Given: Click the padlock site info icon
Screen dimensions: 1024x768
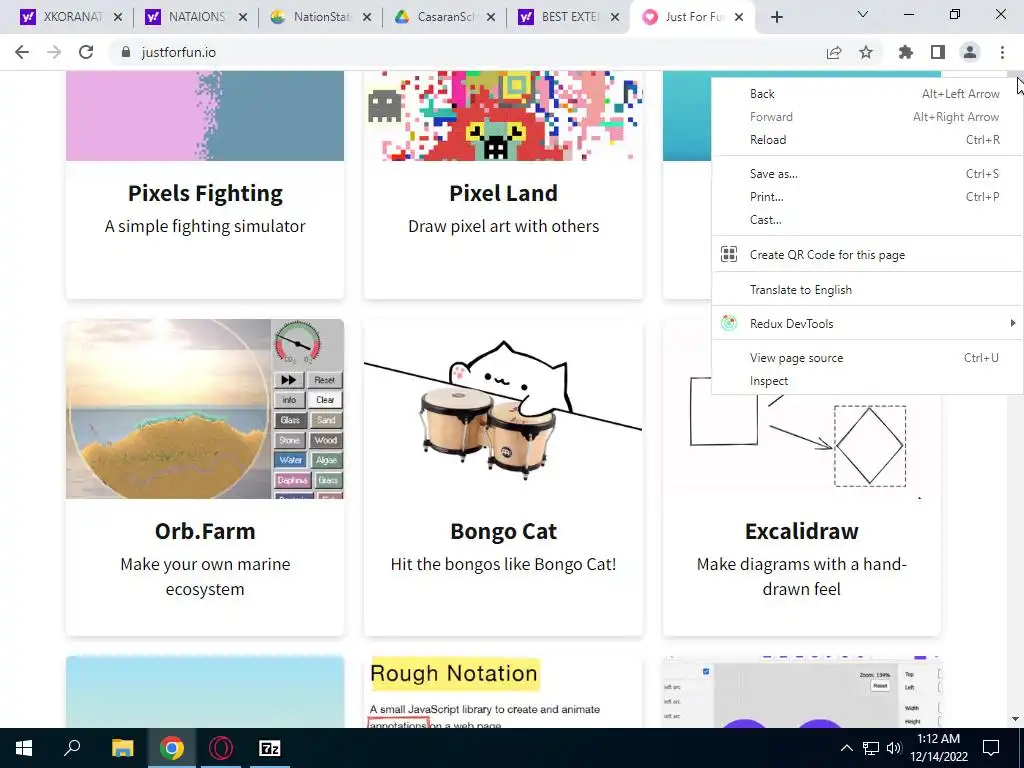Looking at the screenshot, I should 125,52.
